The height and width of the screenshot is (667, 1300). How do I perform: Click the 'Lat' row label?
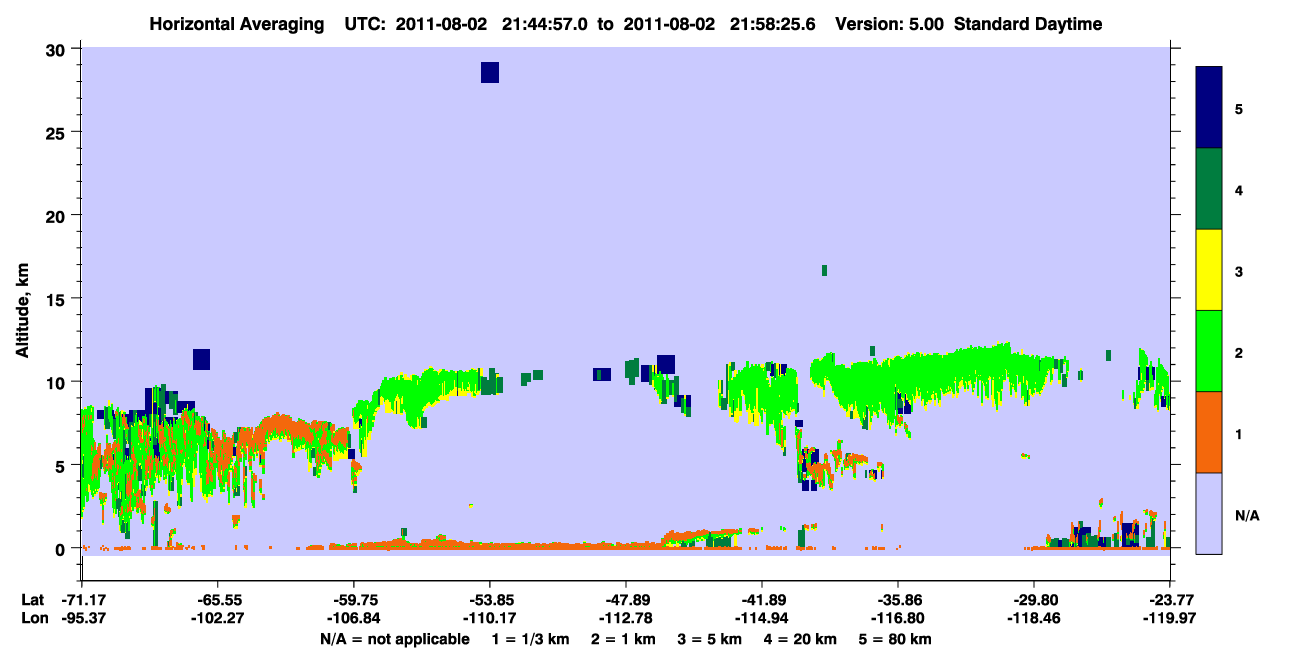32,599
